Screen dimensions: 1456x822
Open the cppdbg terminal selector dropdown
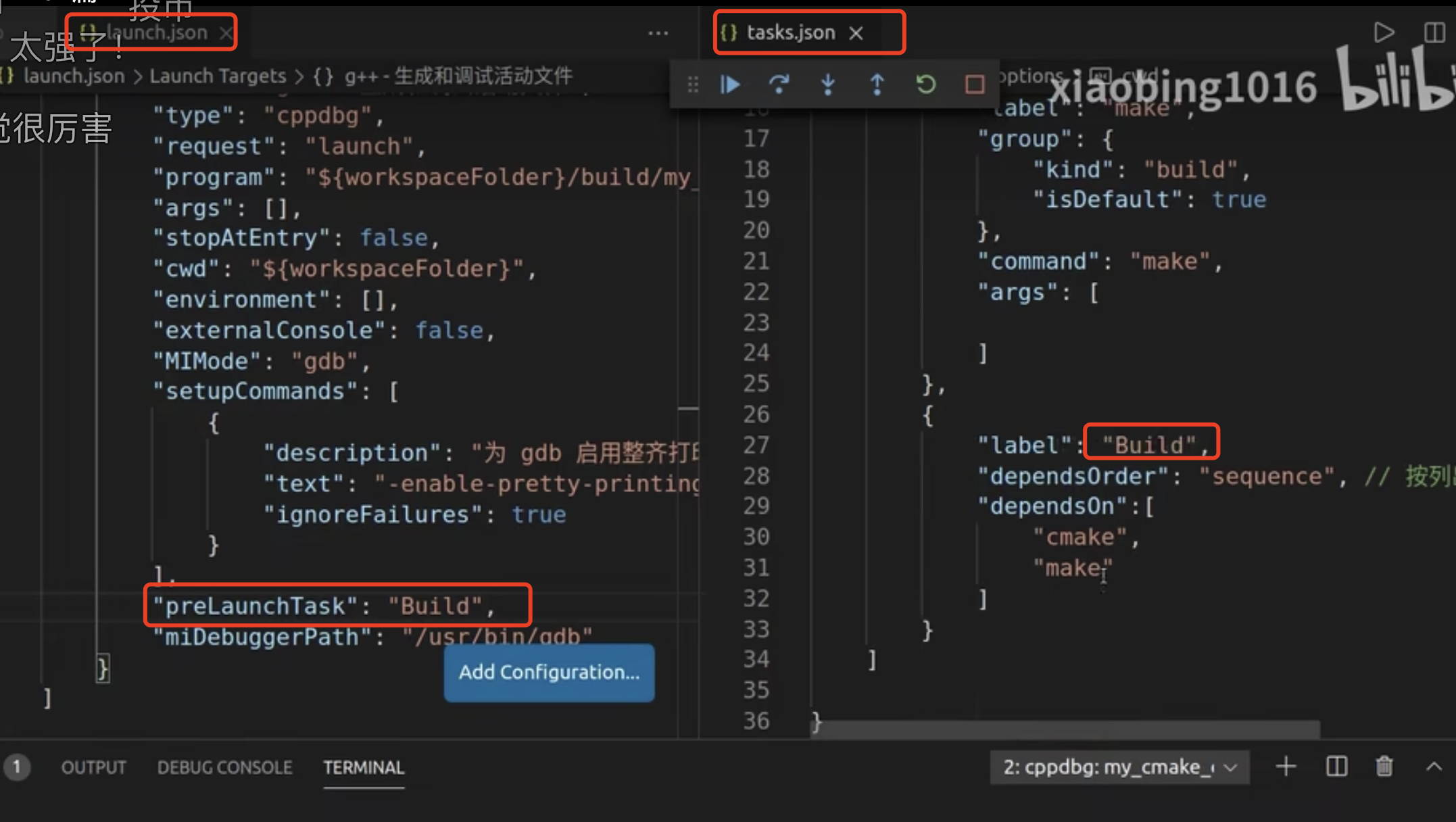pos(1119,767)
